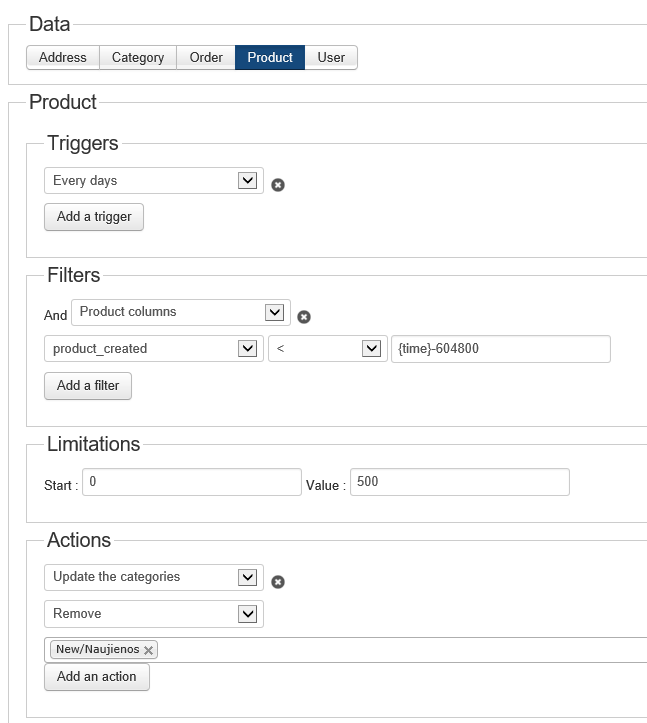The image size is (647, 723).
Task: Select the Order data tab
Action: [206, 57]
